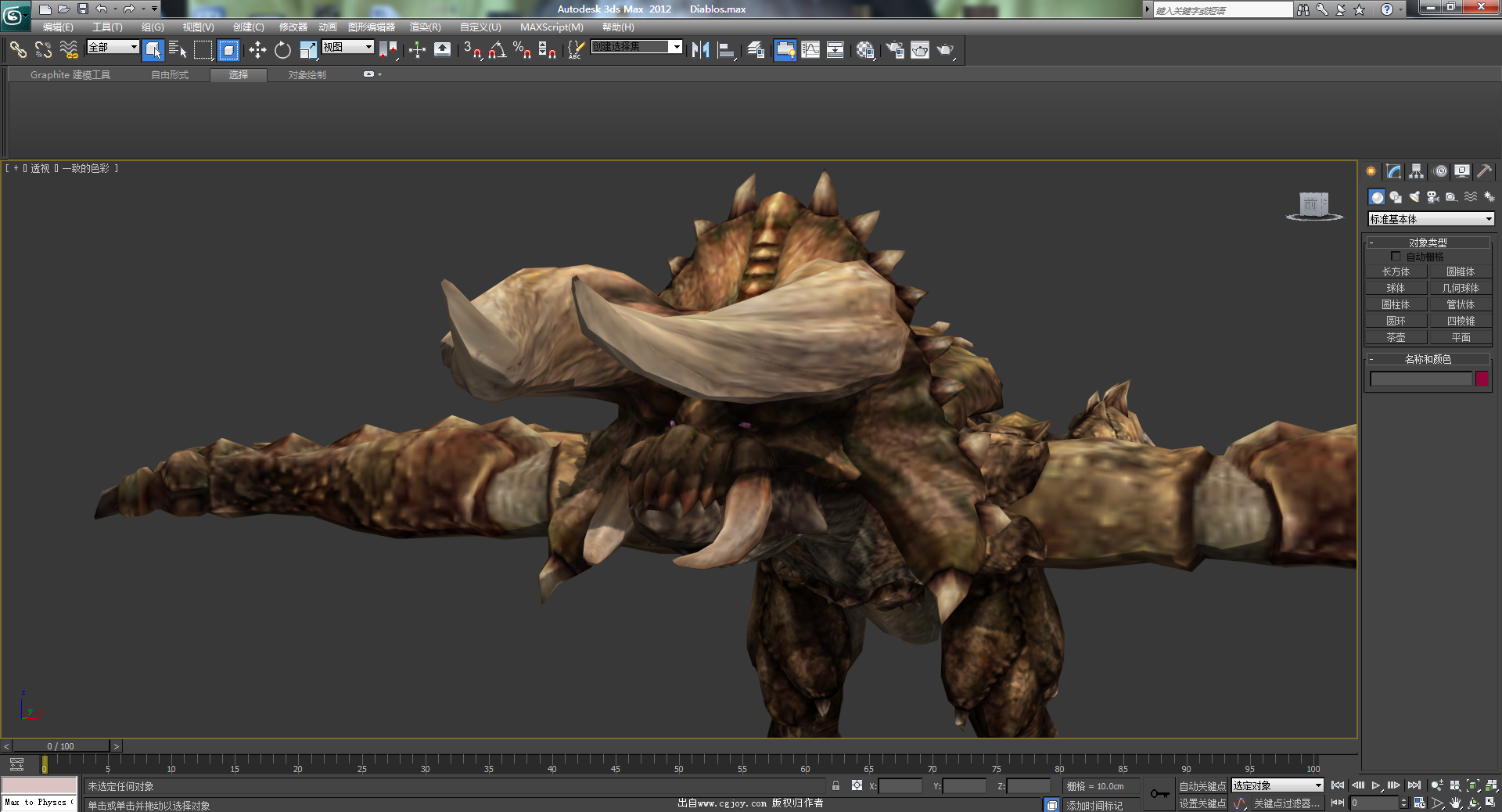Click the 自动关键点 auto key button

pos(1202,786)
